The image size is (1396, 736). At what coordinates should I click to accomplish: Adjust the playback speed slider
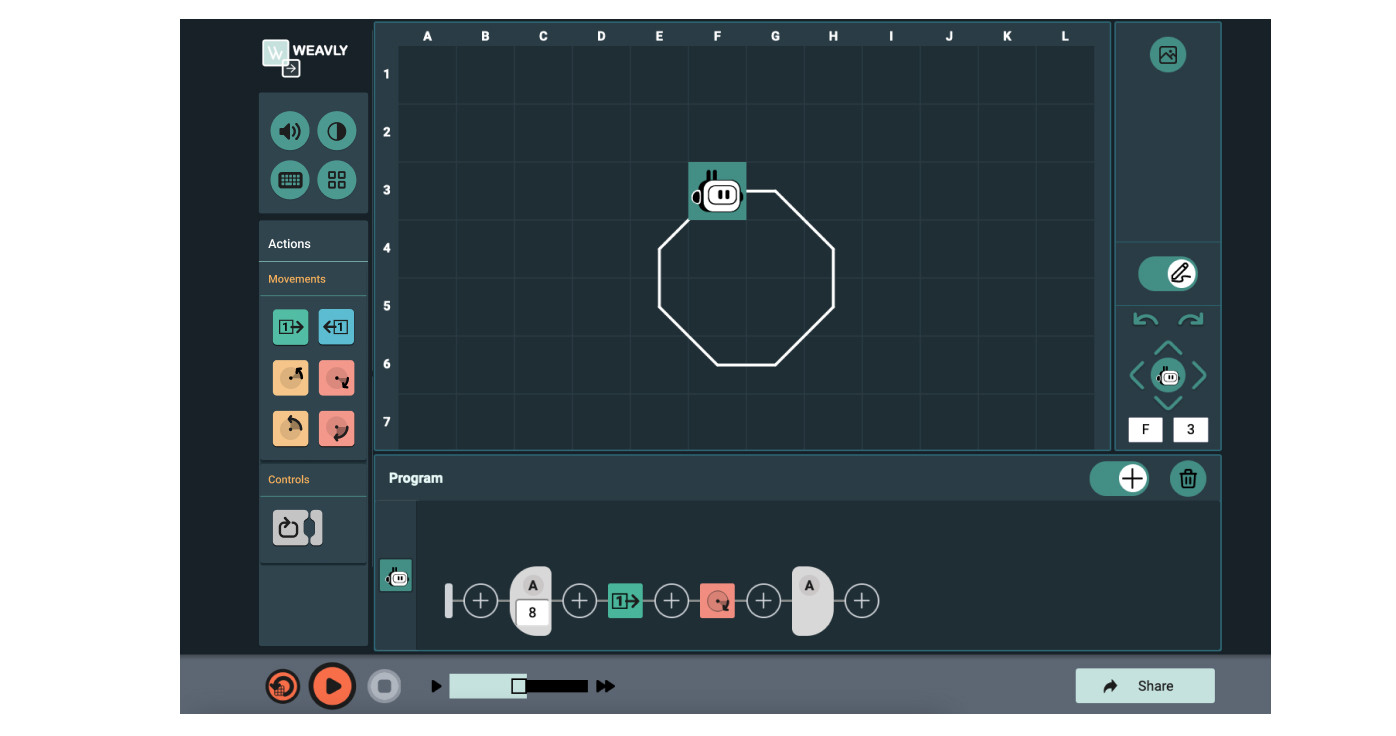519,686
